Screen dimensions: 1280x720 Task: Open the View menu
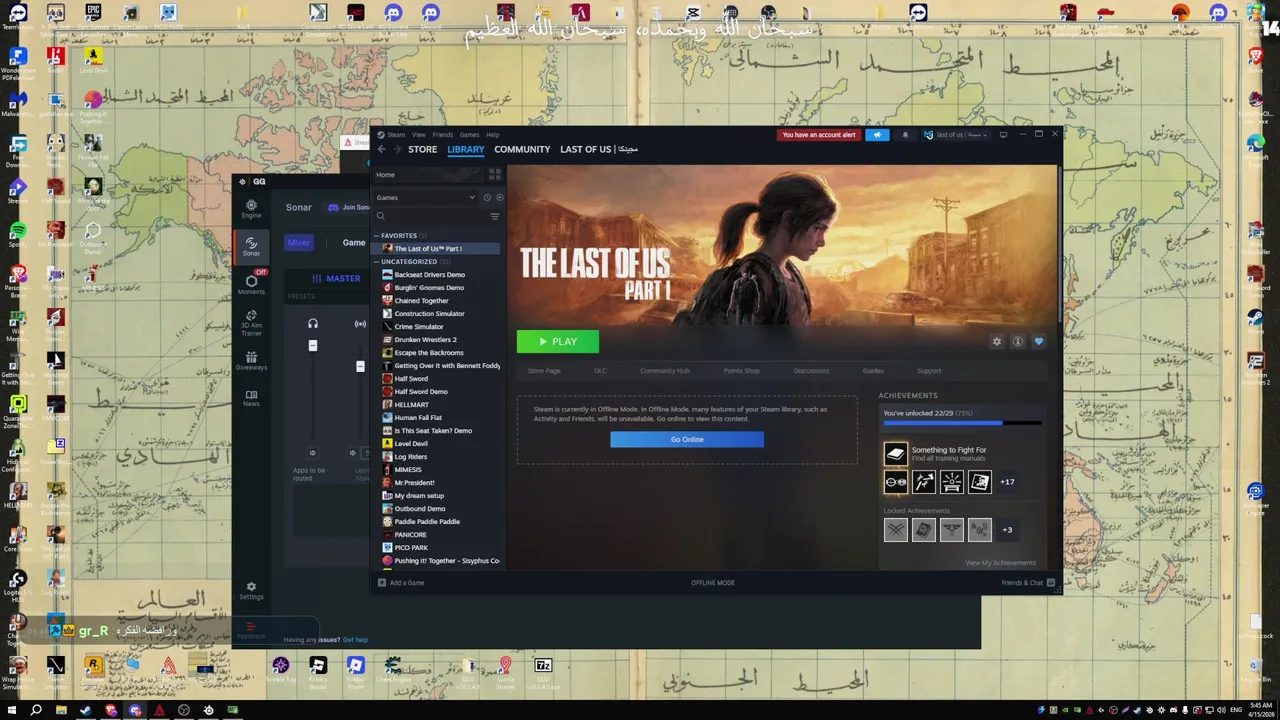tap(419, 135)
